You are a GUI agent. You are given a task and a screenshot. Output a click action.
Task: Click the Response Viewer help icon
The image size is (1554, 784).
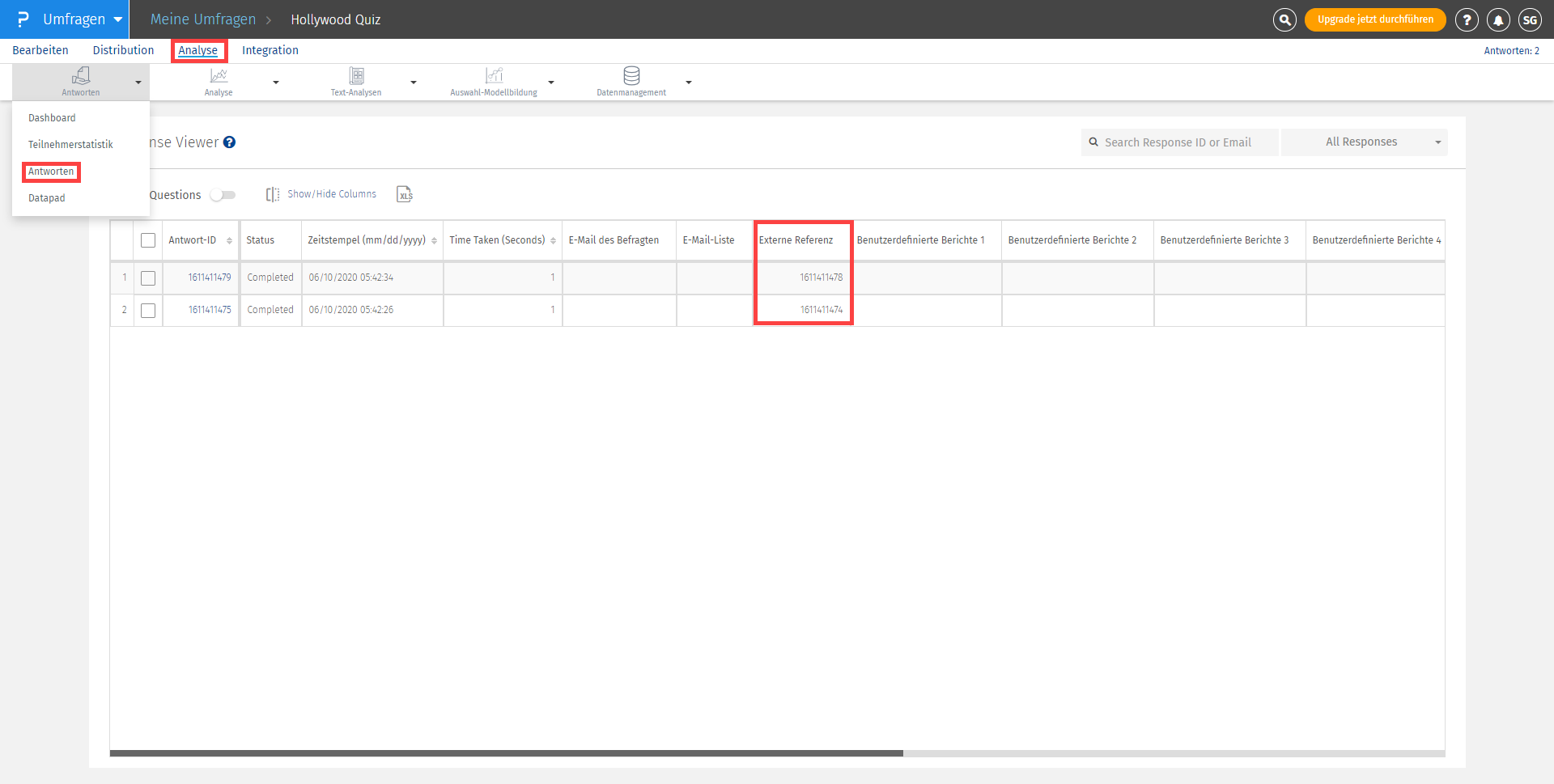(230, 142)
